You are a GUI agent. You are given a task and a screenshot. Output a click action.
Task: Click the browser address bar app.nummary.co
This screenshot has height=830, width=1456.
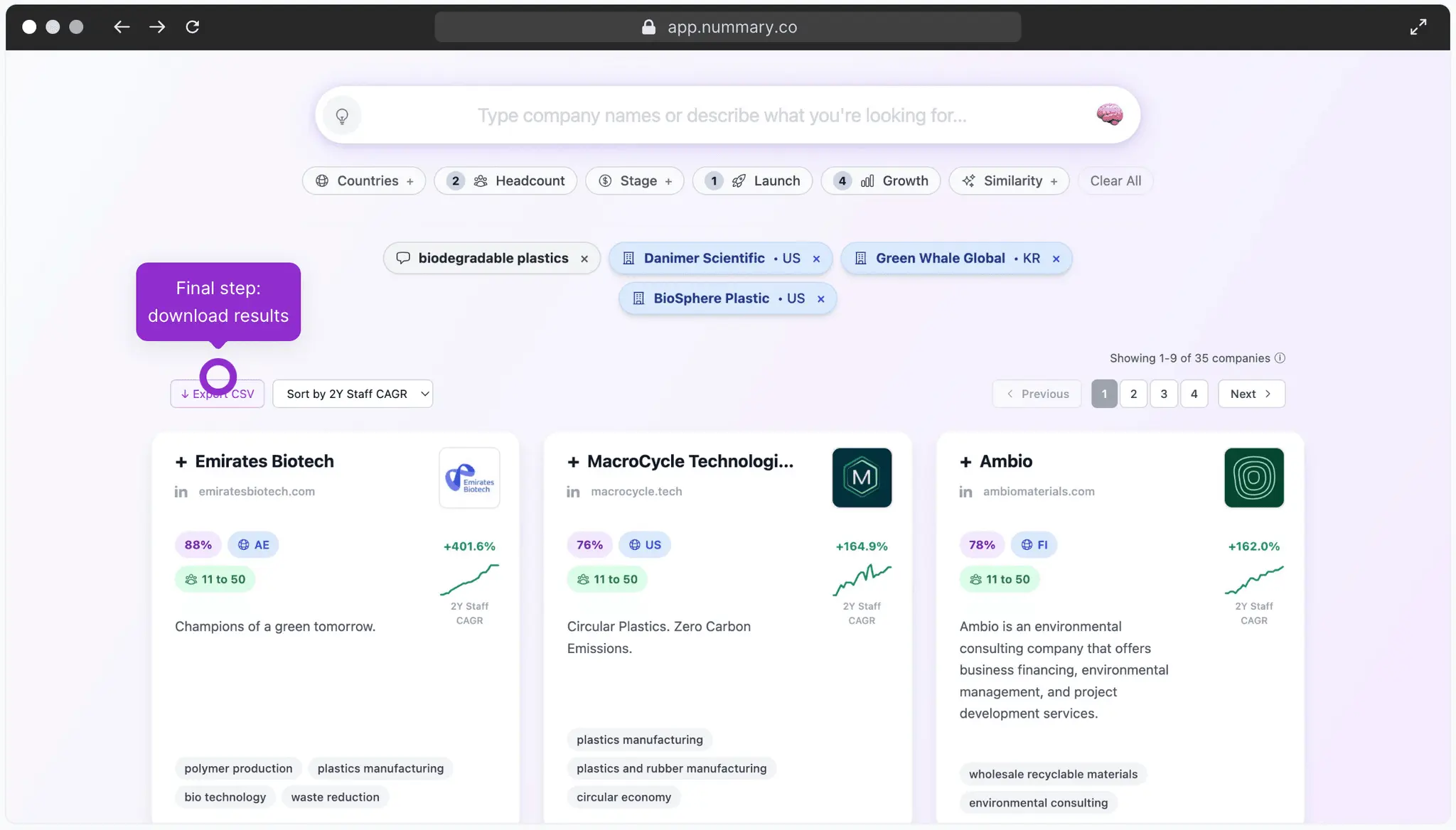click(728, 27)
